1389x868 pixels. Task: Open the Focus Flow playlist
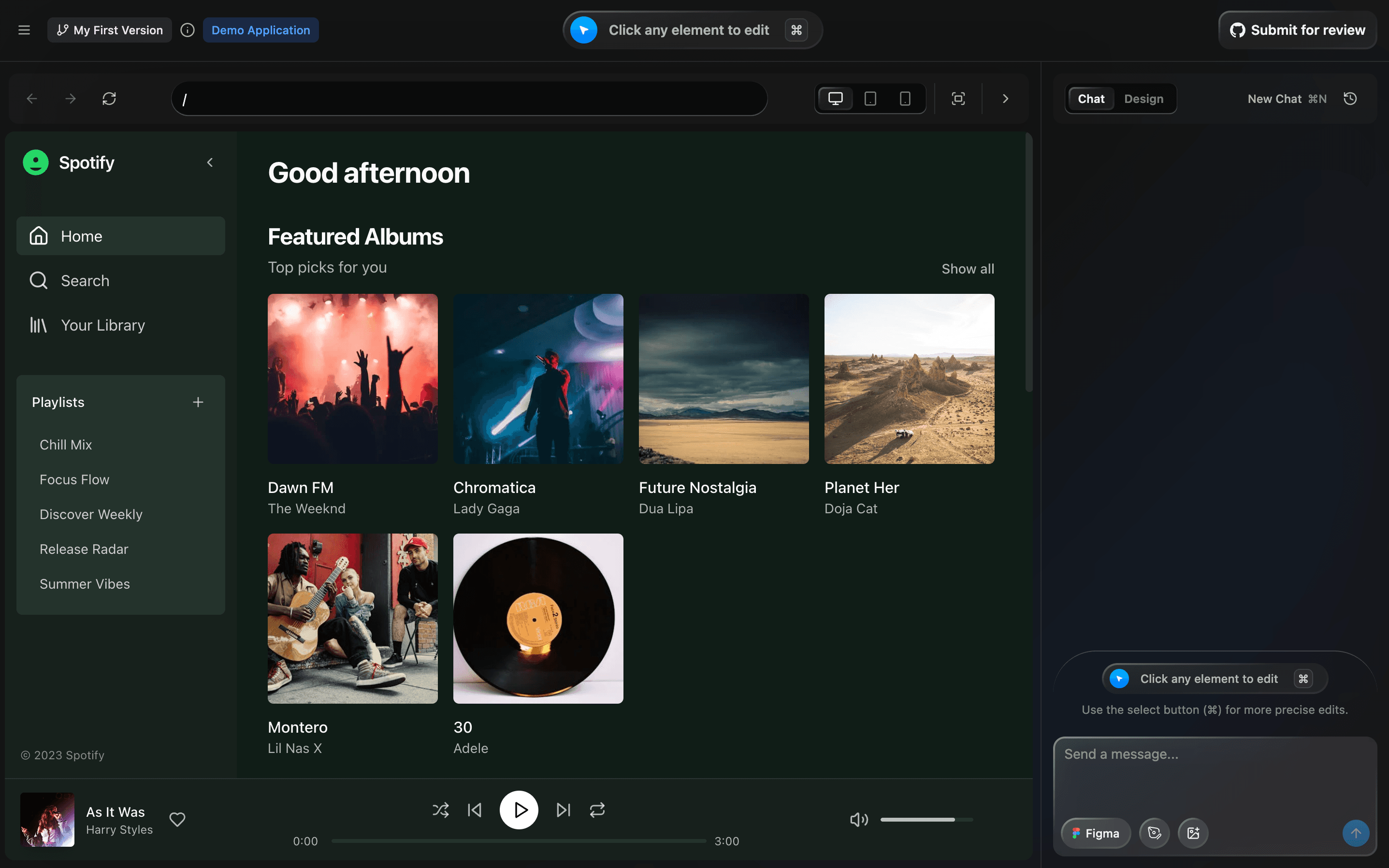coord(74,479)
